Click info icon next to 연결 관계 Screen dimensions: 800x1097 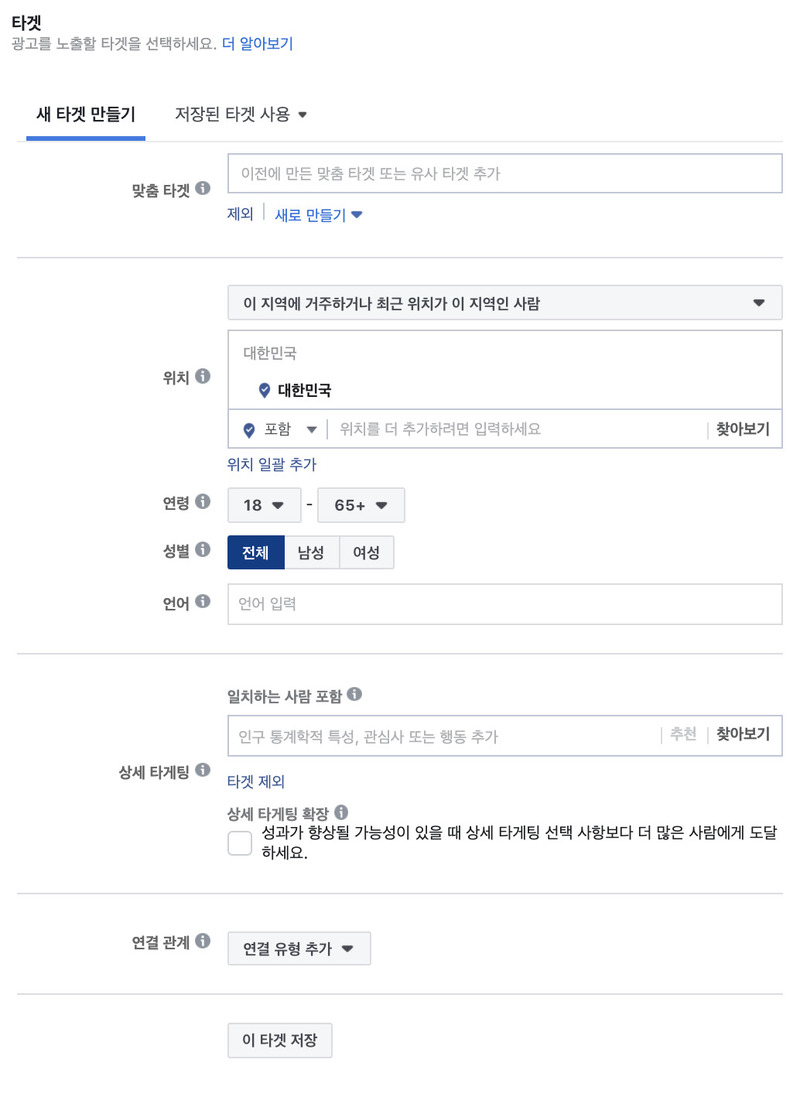pyautogui.click(x=203, y=941)
